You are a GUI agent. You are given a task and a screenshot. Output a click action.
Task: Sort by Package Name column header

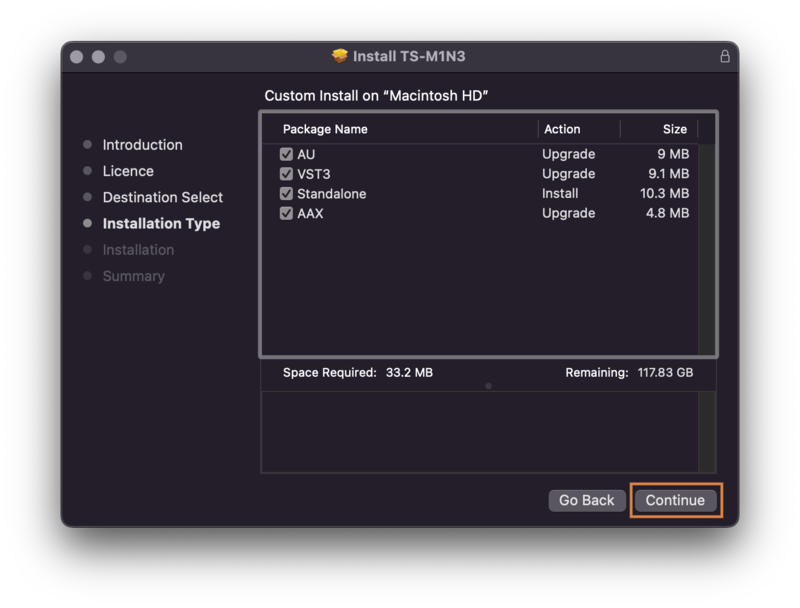pos(325,129)
